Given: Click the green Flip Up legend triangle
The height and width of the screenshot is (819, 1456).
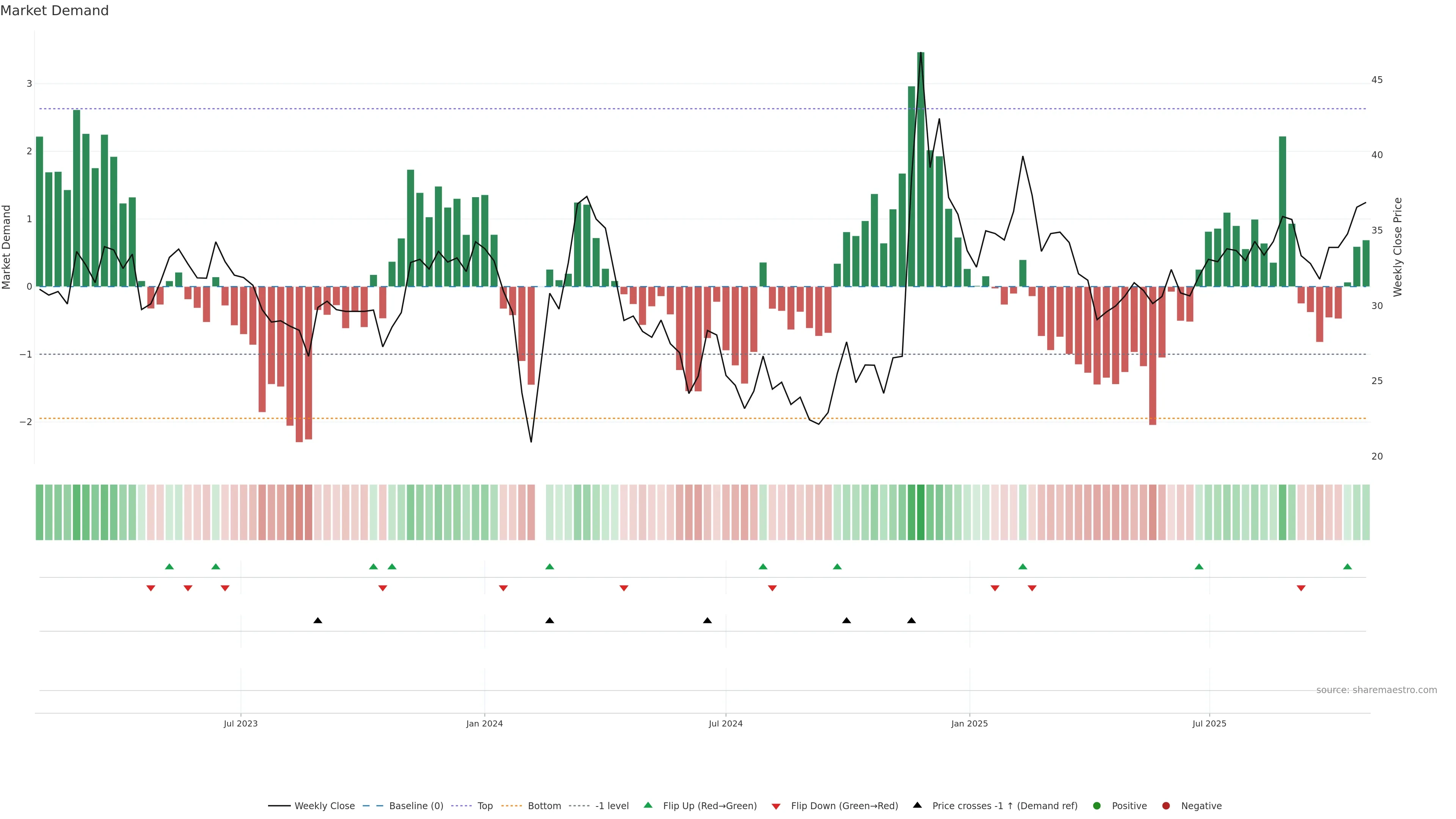Looking at the screenshot, I should pos(648,805).
